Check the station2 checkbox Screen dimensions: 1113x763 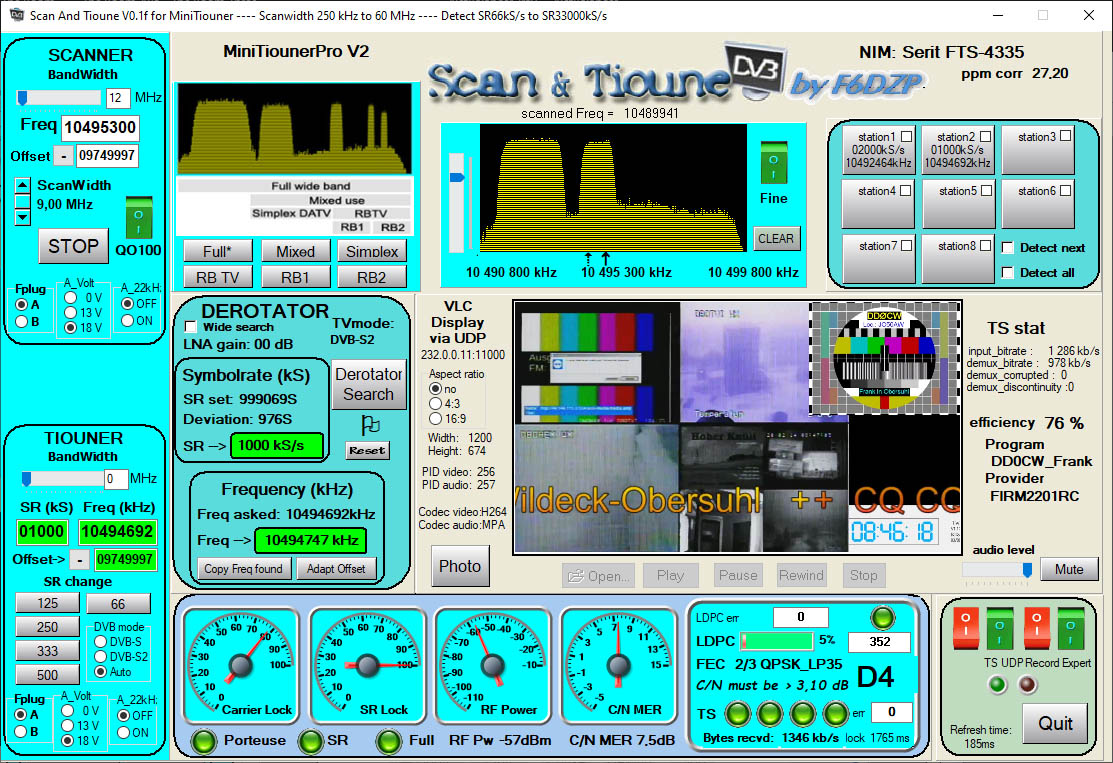click(x=985, y=136)
